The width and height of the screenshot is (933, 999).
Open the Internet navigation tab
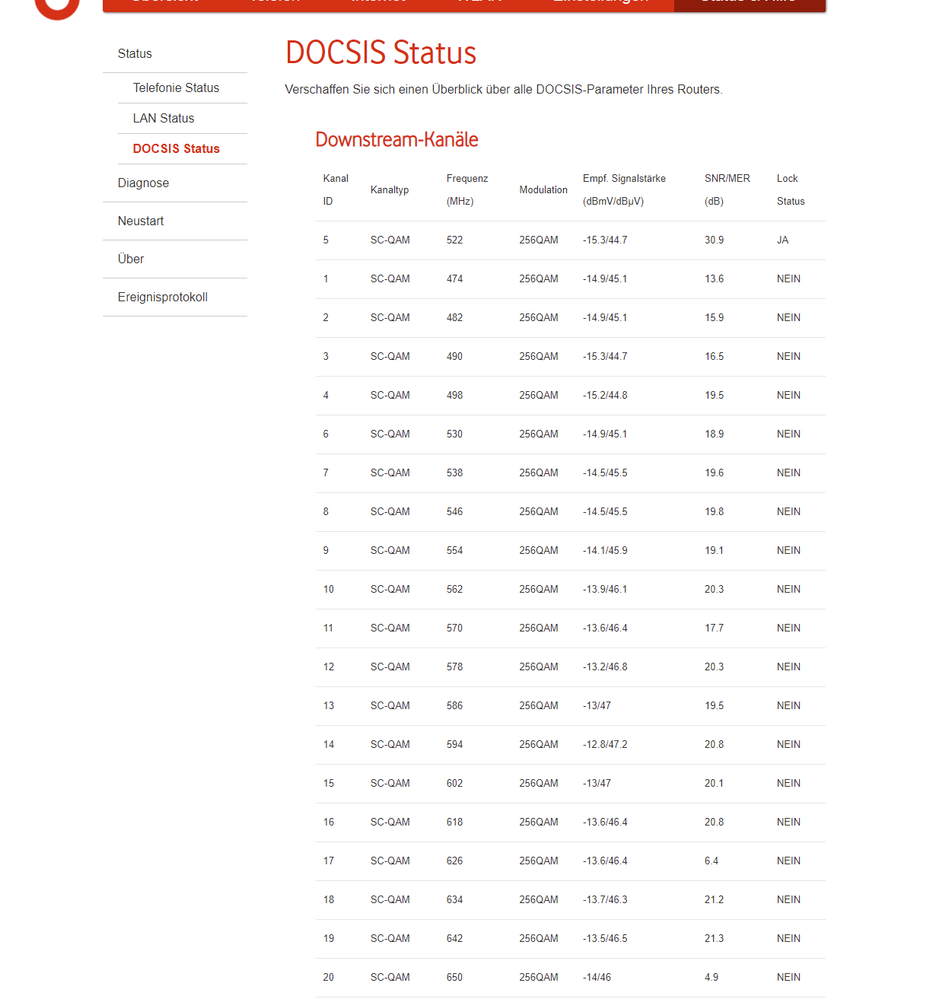click(378, 4)
